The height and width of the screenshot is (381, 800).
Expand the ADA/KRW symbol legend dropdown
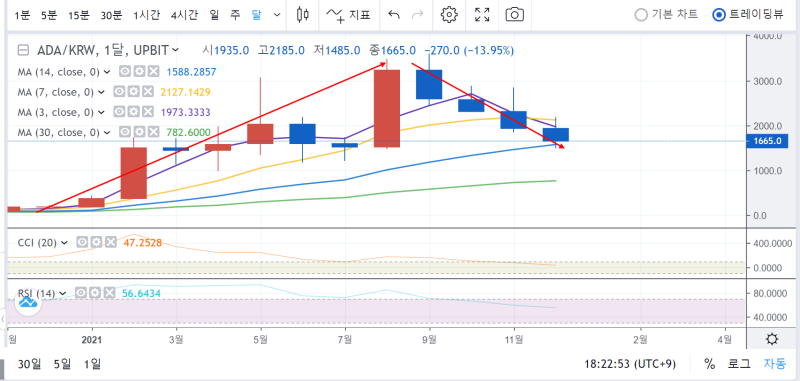tap(176, 50)
